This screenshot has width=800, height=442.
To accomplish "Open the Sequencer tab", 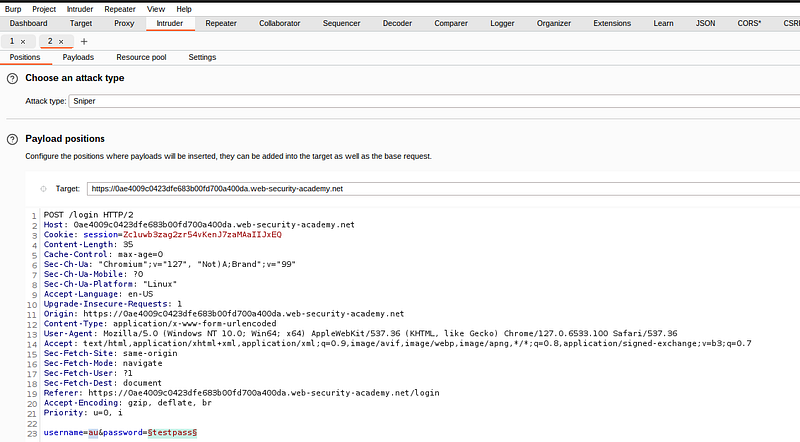I will [x=341, y=23].
